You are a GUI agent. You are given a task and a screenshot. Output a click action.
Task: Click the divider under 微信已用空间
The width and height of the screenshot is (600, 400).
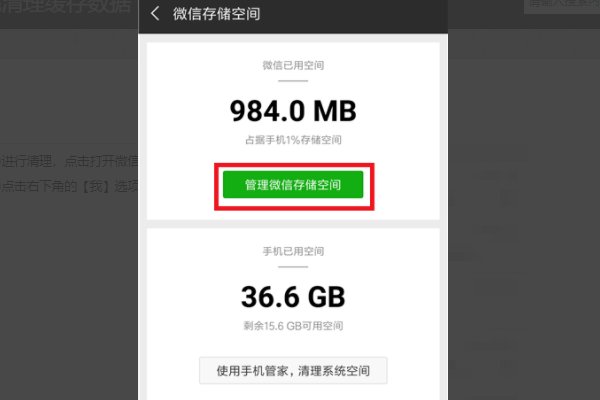coord(293,81)
